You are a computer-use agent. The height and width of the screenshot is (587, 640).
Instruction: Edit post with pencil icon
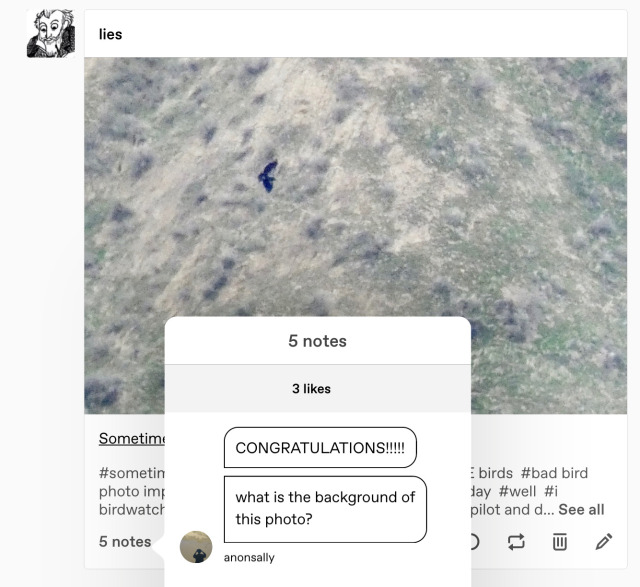(x=604, y=542)
